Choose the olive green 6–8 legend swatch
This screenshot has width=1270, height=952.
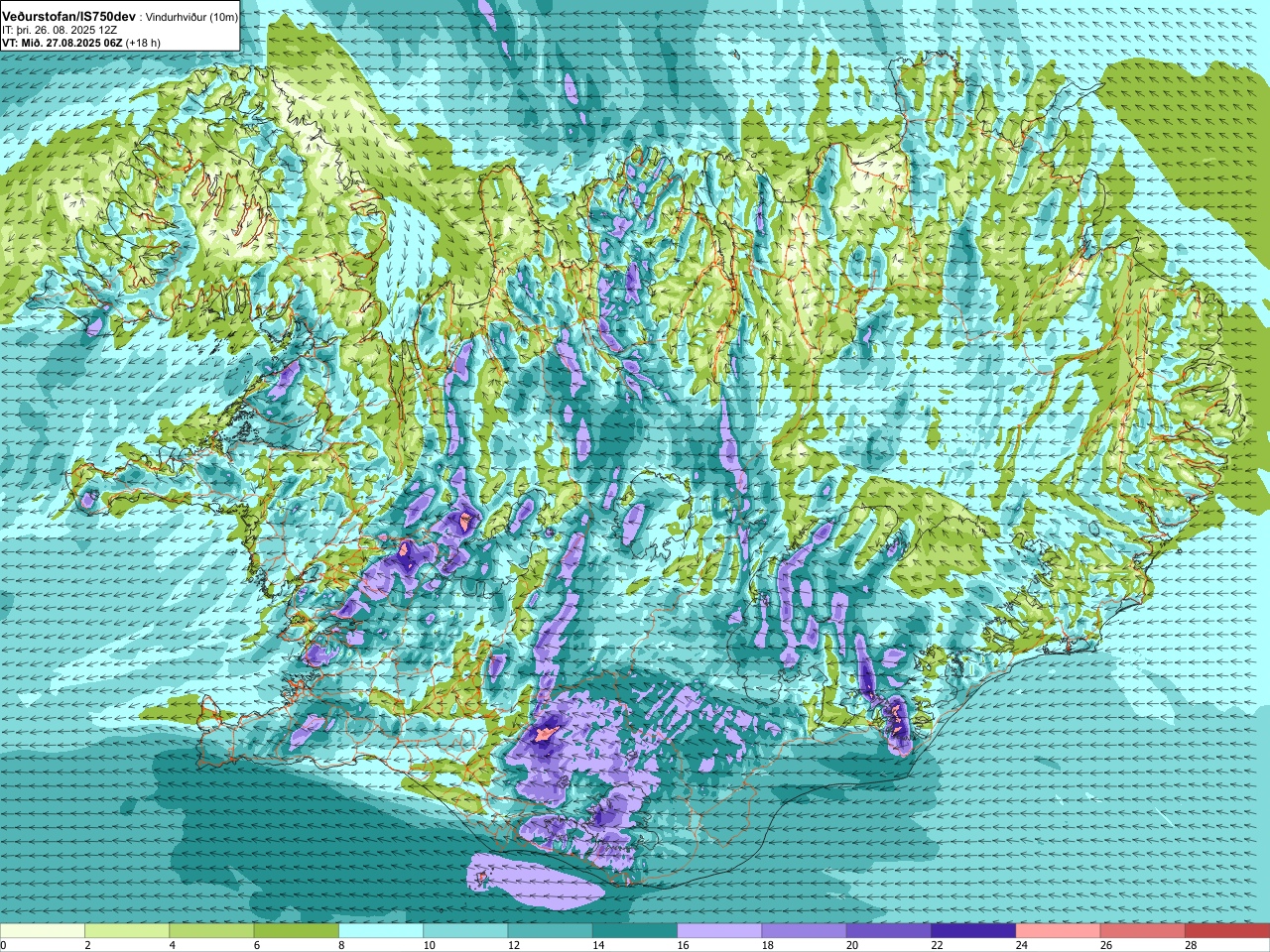coord(296,931)
